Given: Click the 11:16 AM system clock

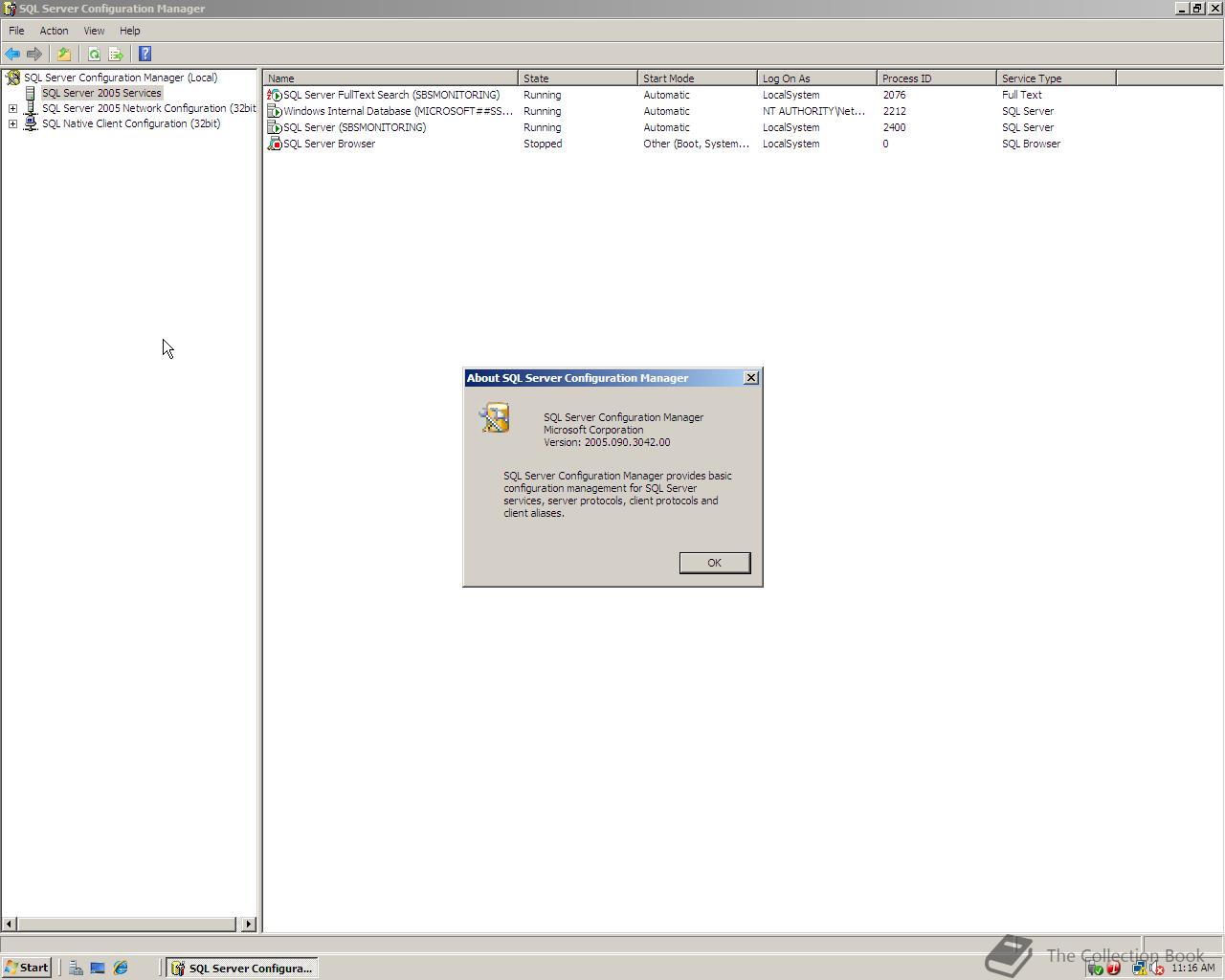Looking at the screenshot, I should [x=1192, y=969].
